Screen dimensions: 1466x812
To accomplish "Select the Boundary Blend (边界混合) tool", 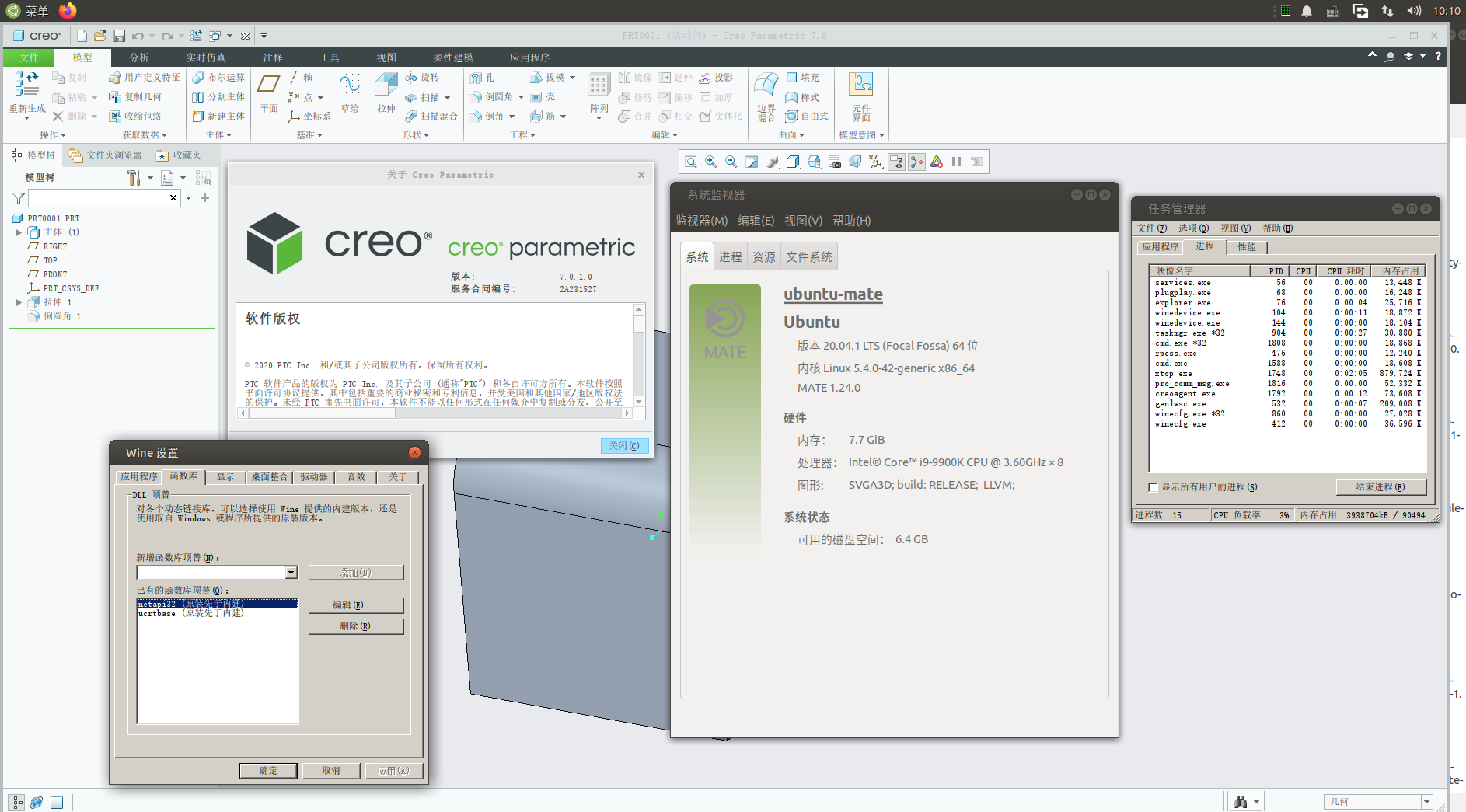I will tap(766, 96).
